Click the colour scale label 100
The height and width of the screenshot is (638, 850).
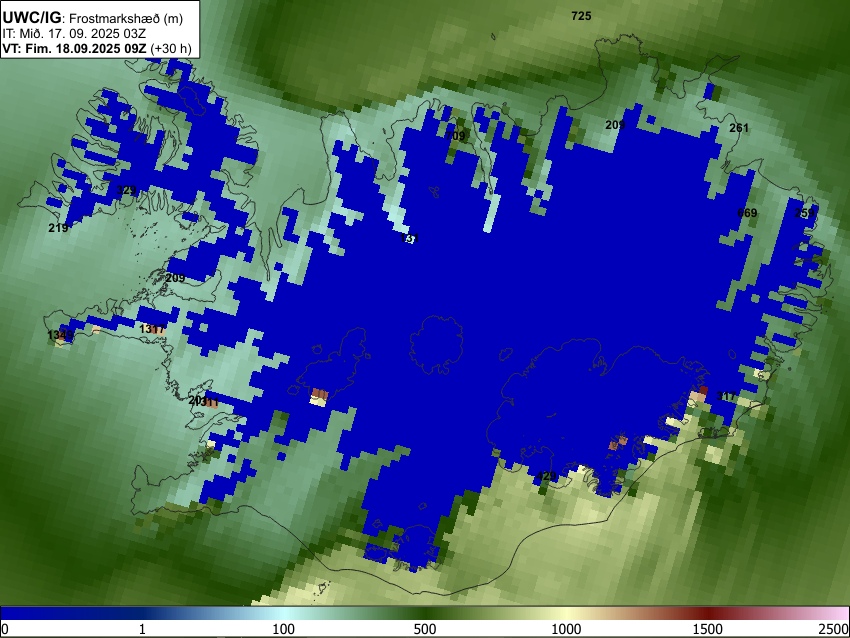point(284,629)
